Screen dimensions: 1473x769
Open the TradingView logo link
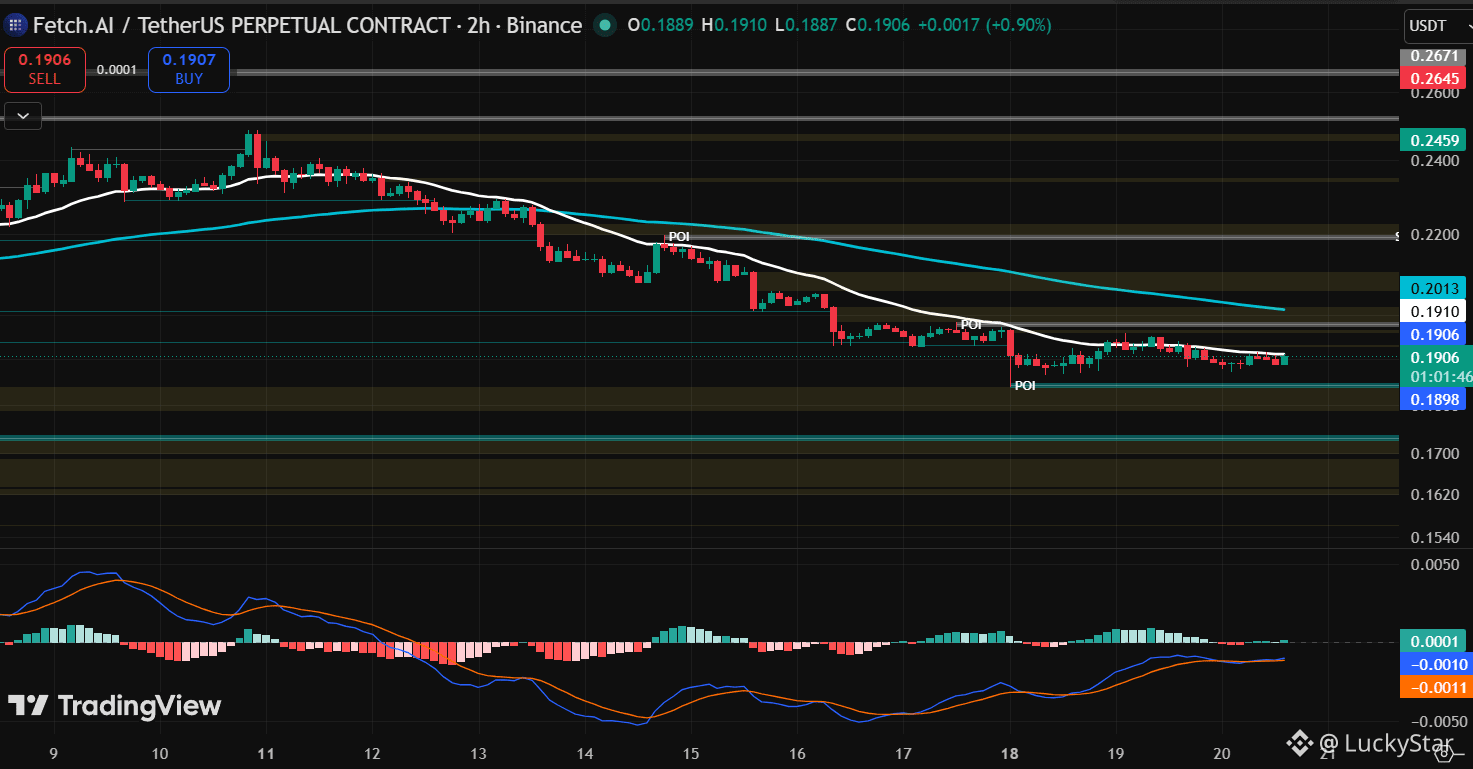coord(115,705)
